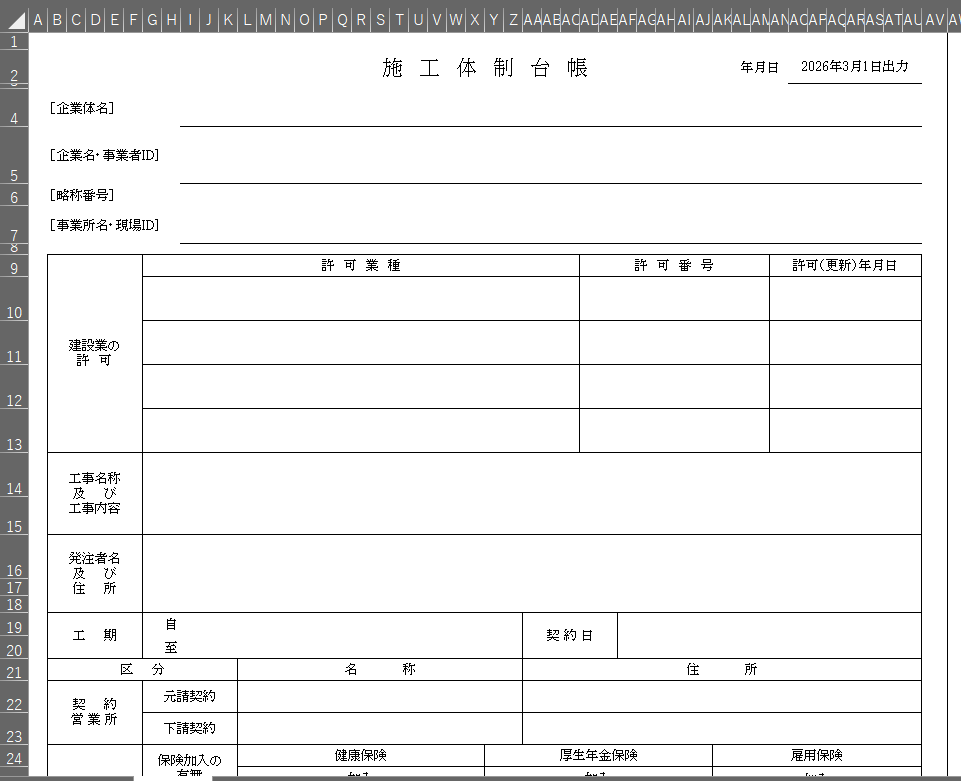
Task: Click the 施工体制台帳 title cell
Action: point(485,68)
